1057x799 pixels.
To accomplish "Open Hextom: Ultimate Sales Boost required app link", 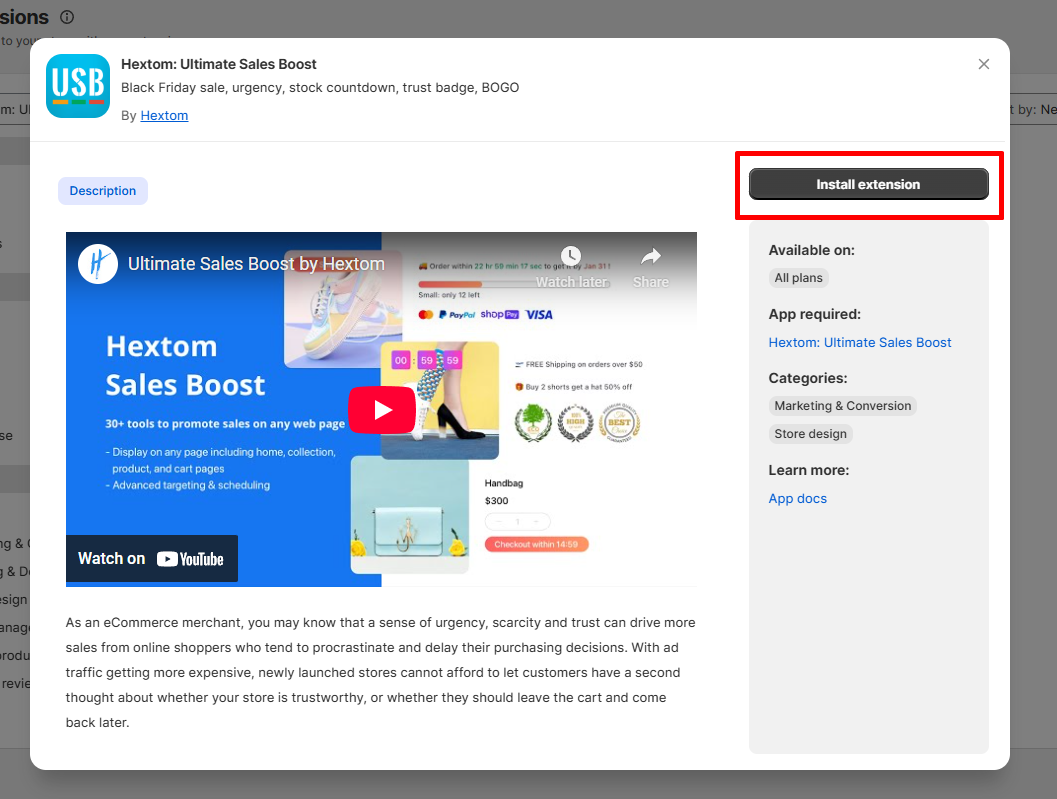I will coord(860,342).
